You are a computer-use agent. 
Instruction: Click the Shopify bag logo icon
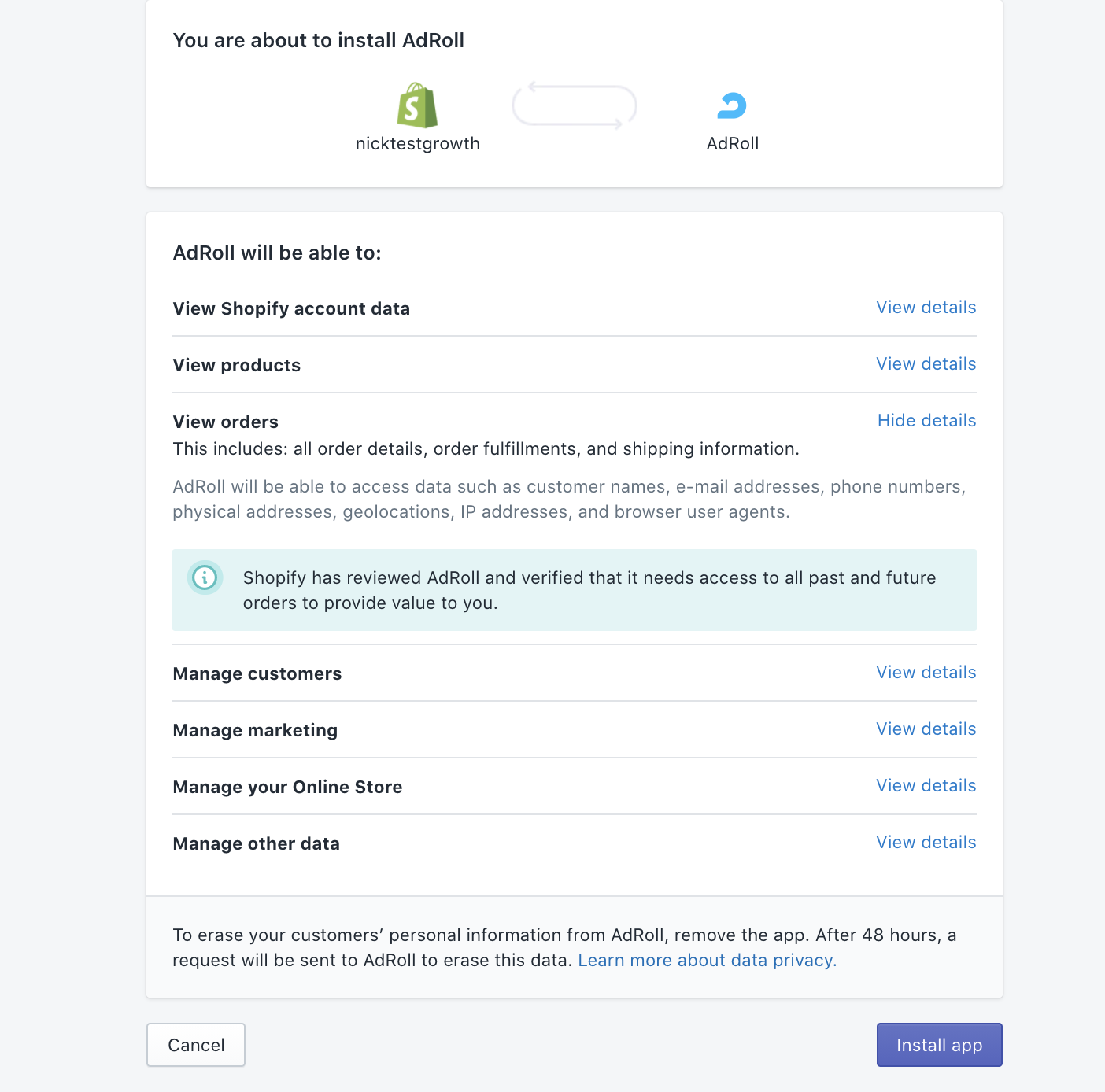point(417,105)
